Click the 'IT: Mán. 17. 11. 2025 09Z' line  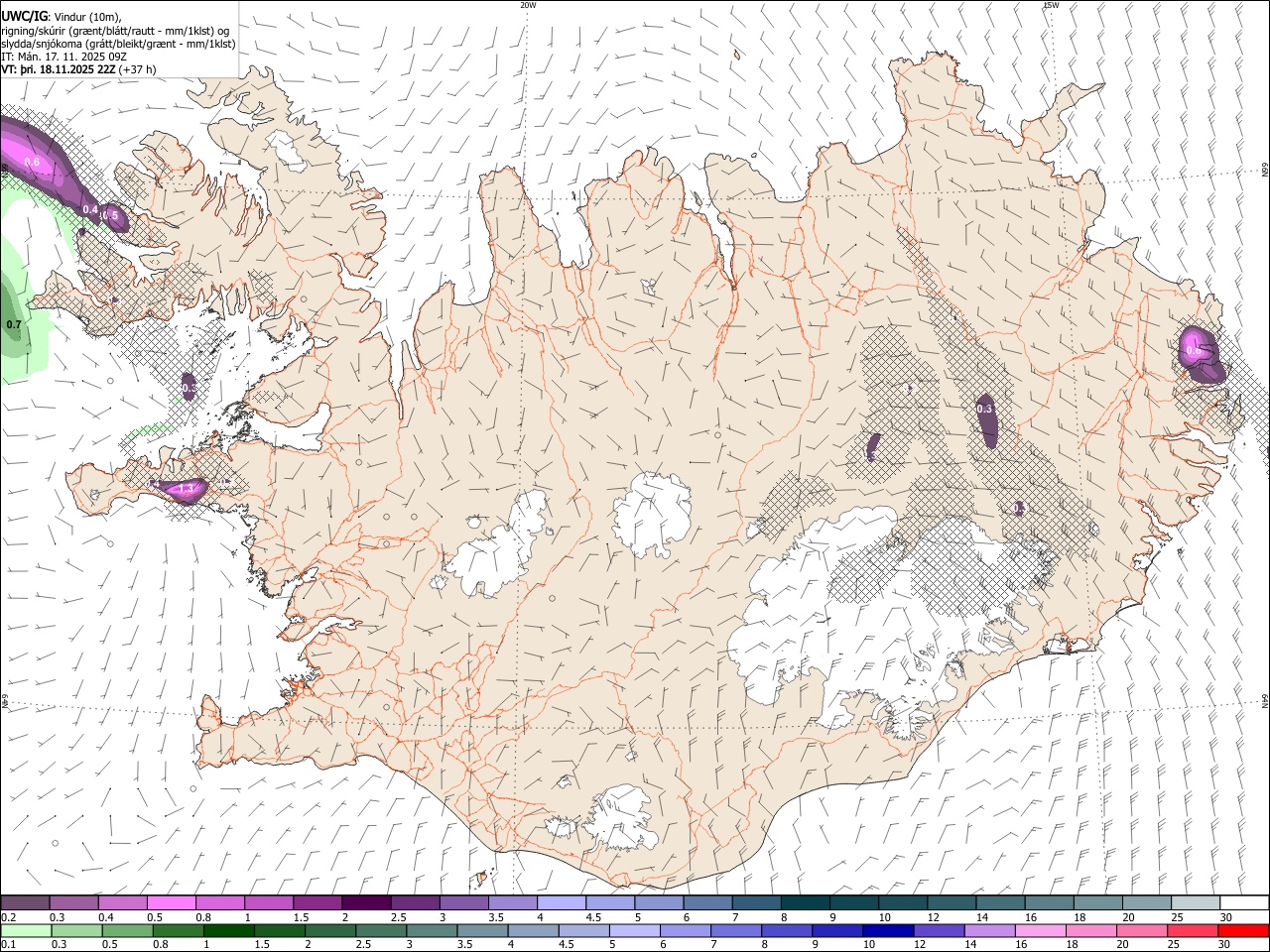tap(63, 57)
